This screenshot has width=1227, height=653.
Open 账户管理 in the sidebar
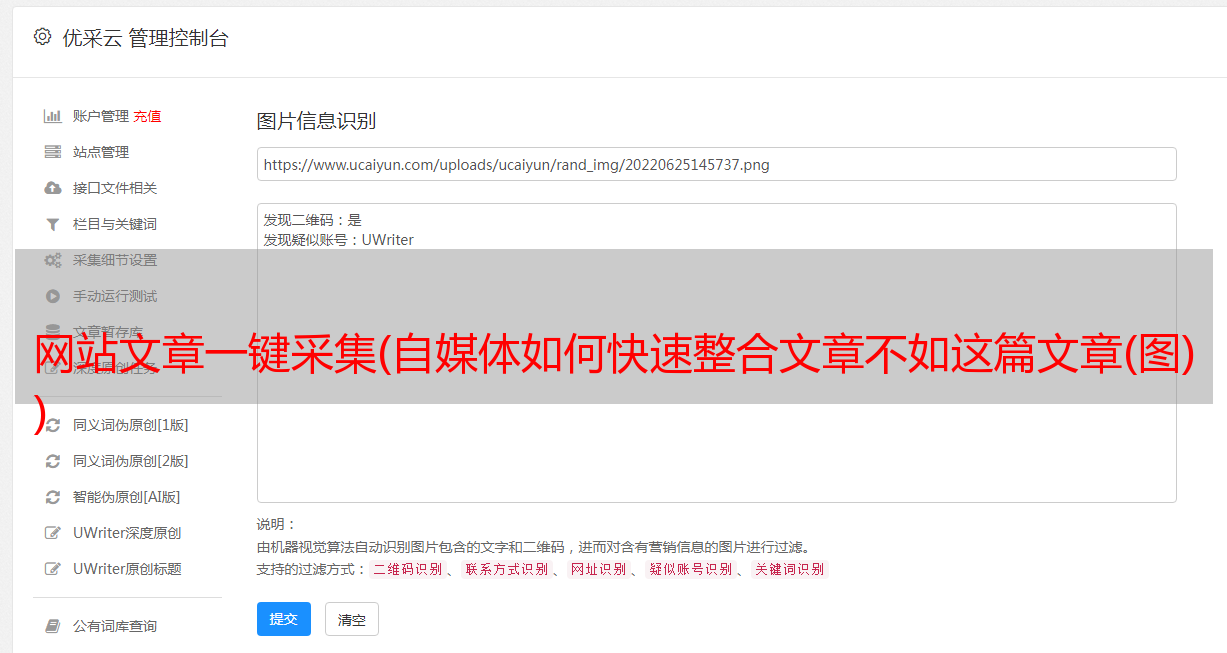coord(101,116)
